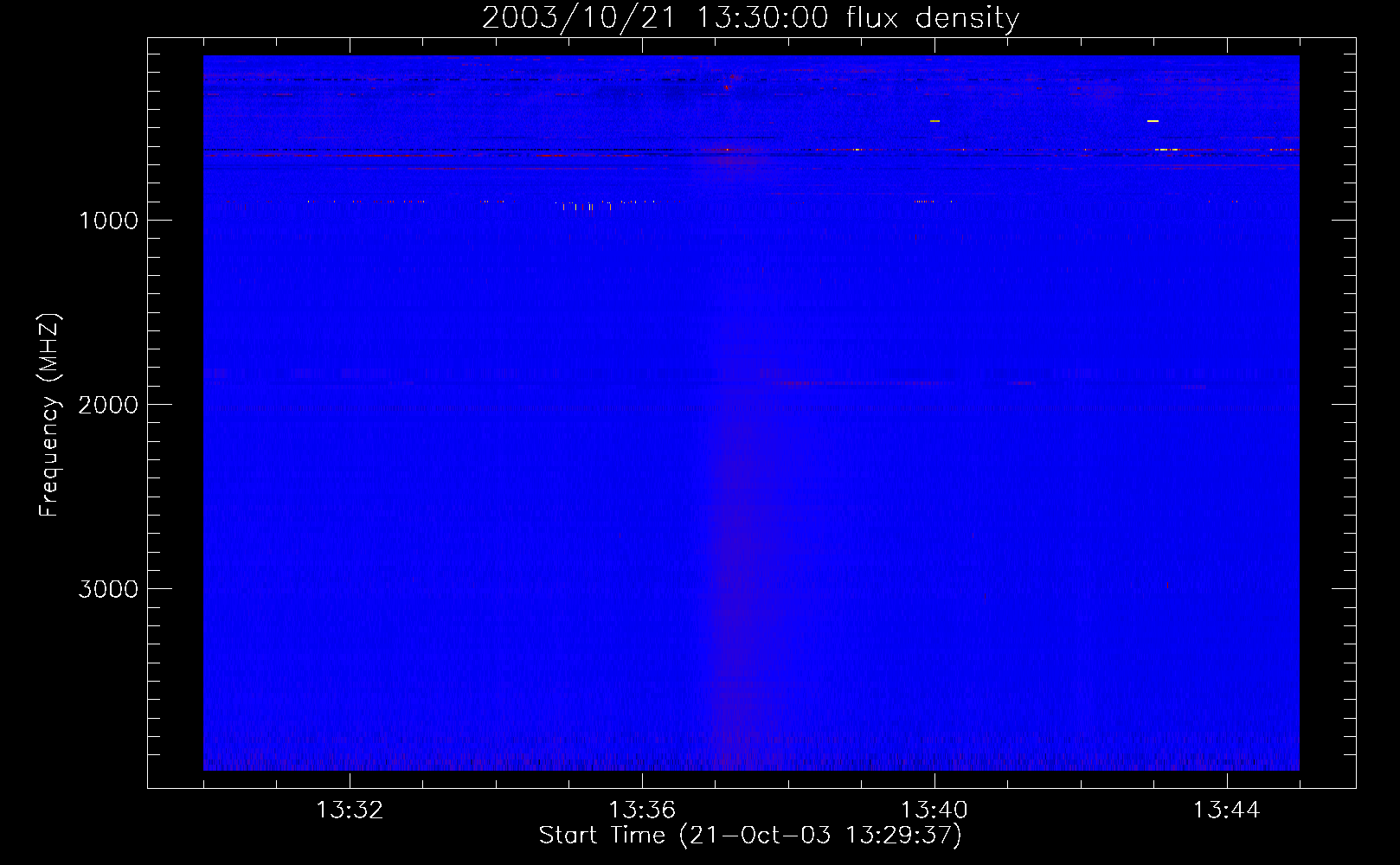Select the 2000 frequency axis label
Viewport: 1400px width, 865px height.
[108, 405]
